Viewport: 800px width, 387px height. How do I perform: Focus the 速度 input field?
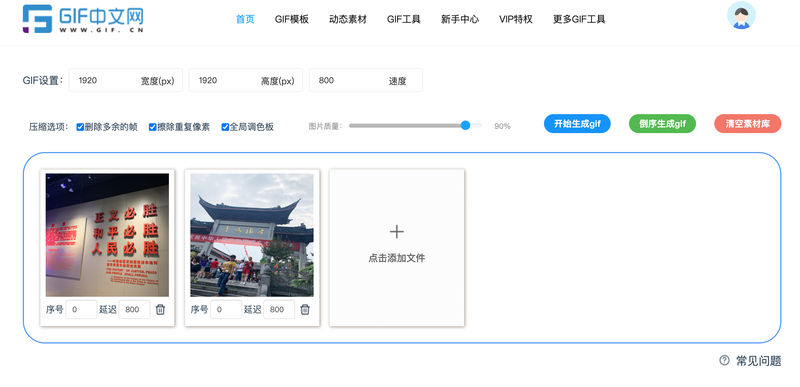366,80
